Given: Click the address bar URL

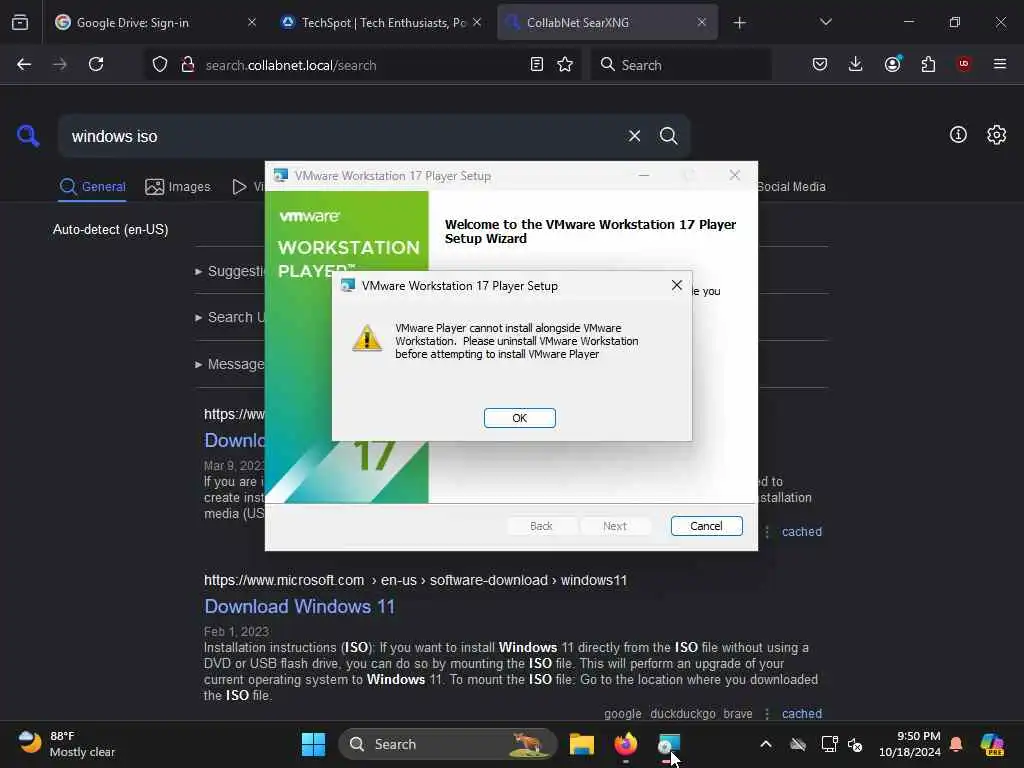Looking at the screenshot, I should [x=291, y=65].
